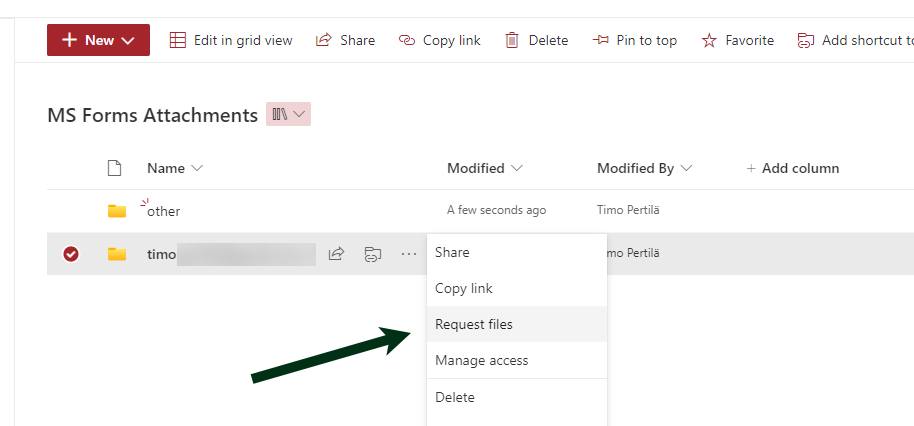
Task: Deselect the checked timo folder row
Action: 71,254
